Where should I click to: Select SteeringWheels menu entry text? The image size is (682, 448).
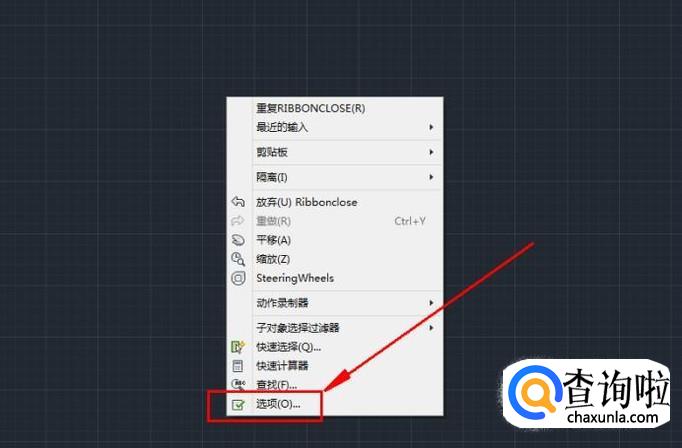(295, 278)
